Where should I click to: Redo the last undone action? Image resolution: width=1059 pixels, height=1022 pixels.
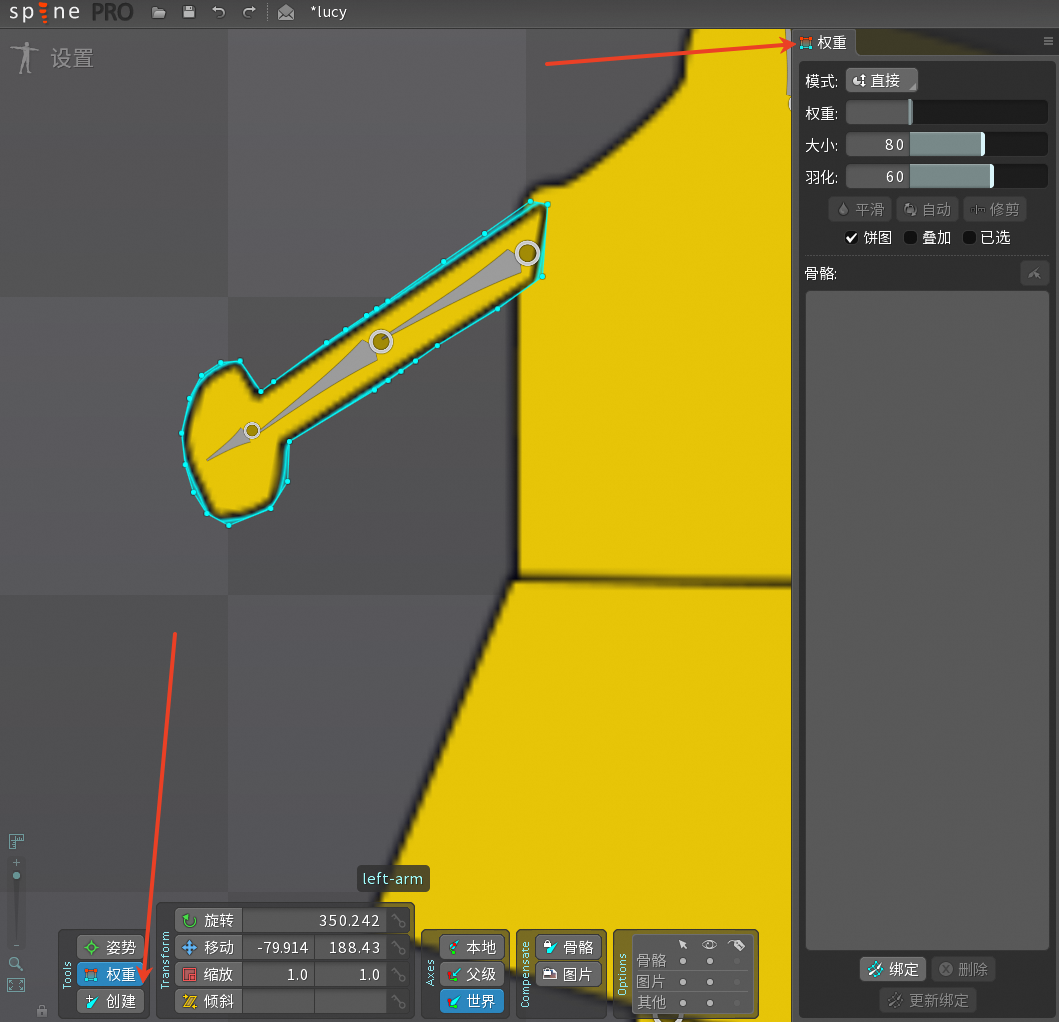pos(249,12)
